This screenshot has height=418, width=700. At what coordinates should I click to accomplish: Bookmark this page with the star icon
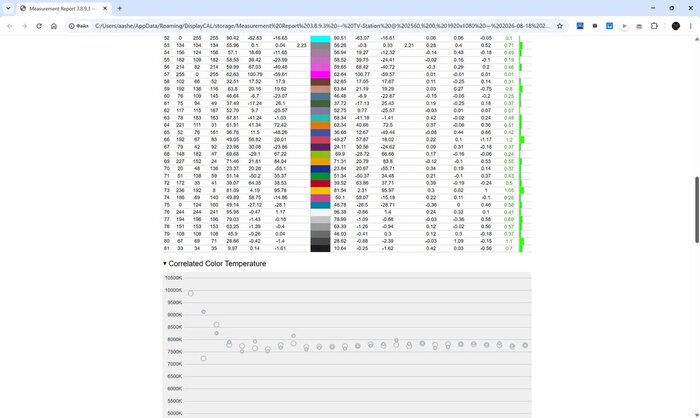coord(559,26)
